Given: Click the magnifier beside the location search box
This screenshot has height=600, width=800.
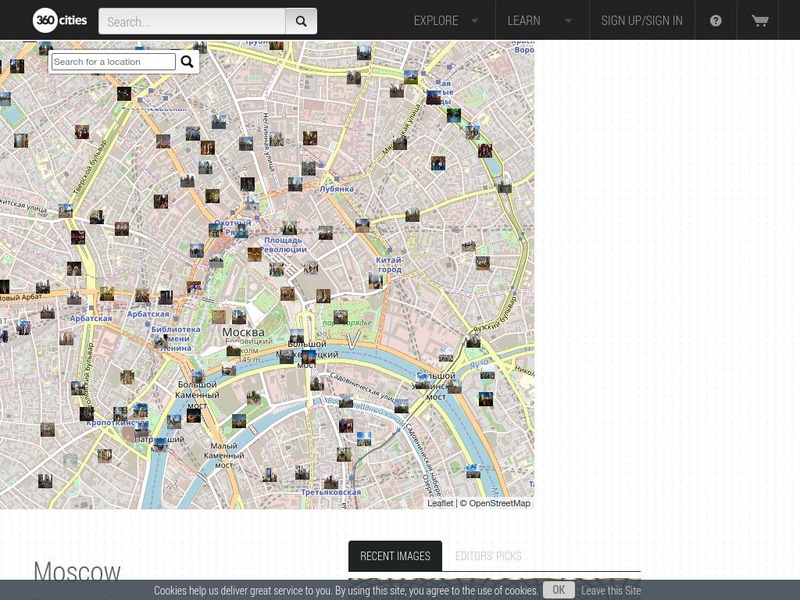Looking at the screenshot, I should tap(187, 61).
